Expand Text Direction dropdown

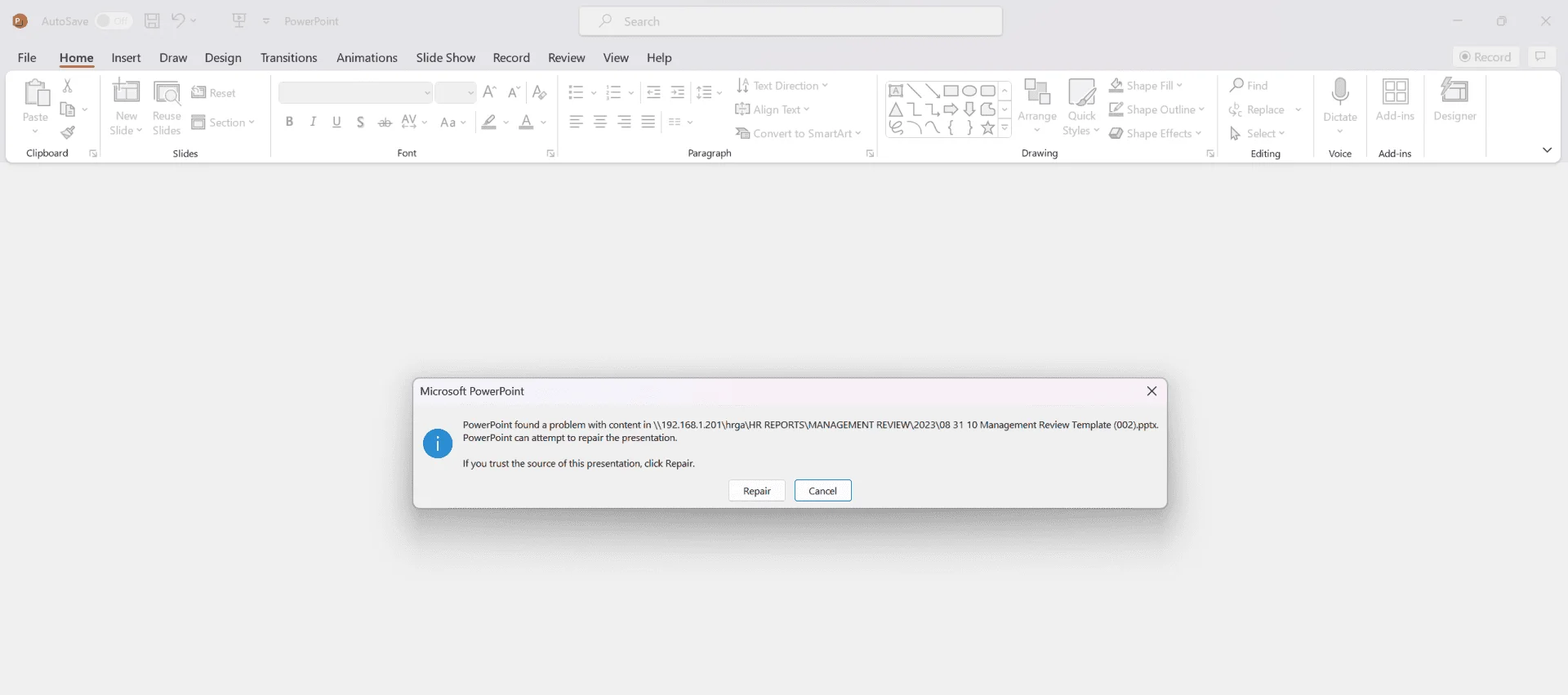point(782,86)
